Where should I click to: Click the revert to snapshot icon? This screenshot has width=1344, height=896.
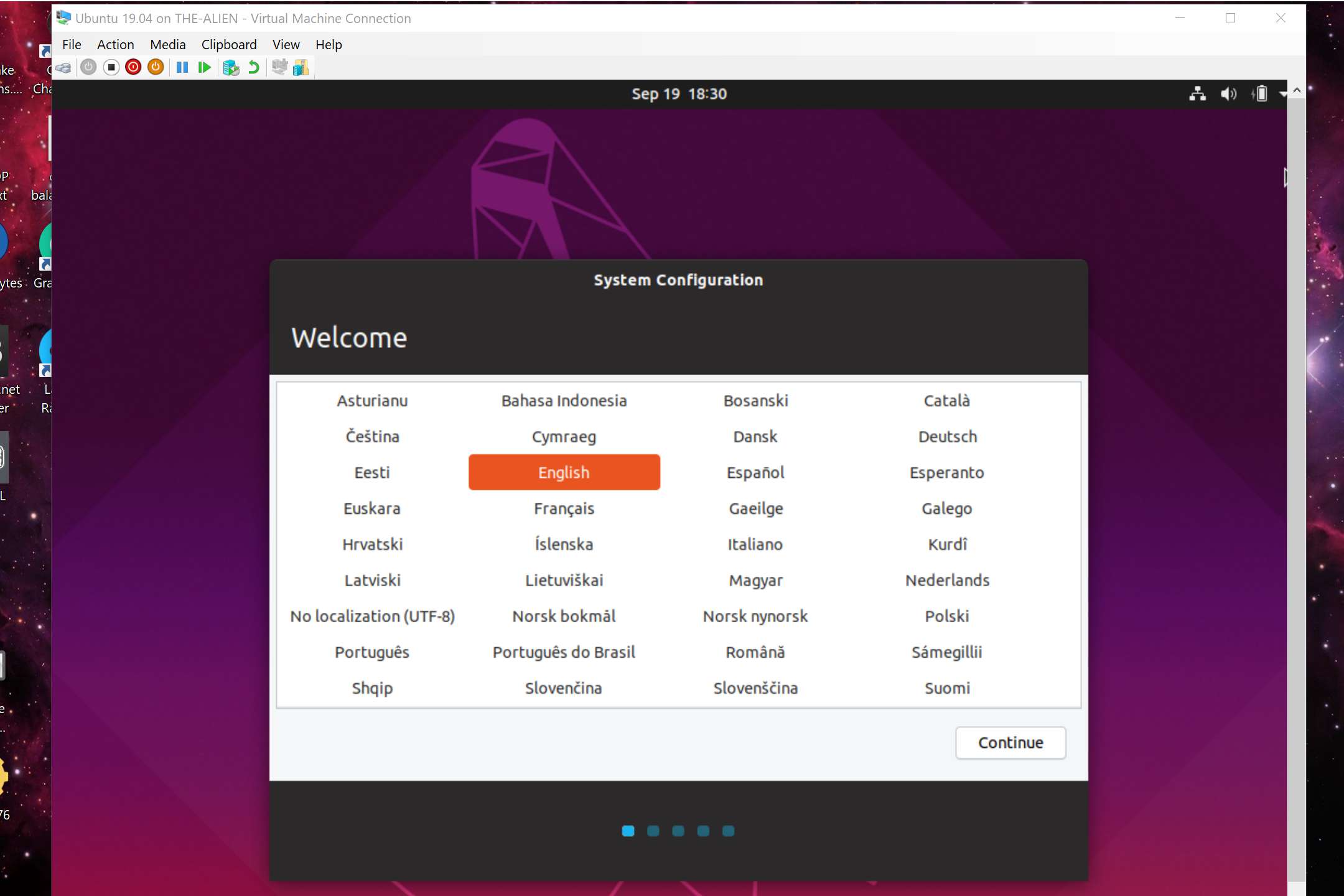coord(252,67)
